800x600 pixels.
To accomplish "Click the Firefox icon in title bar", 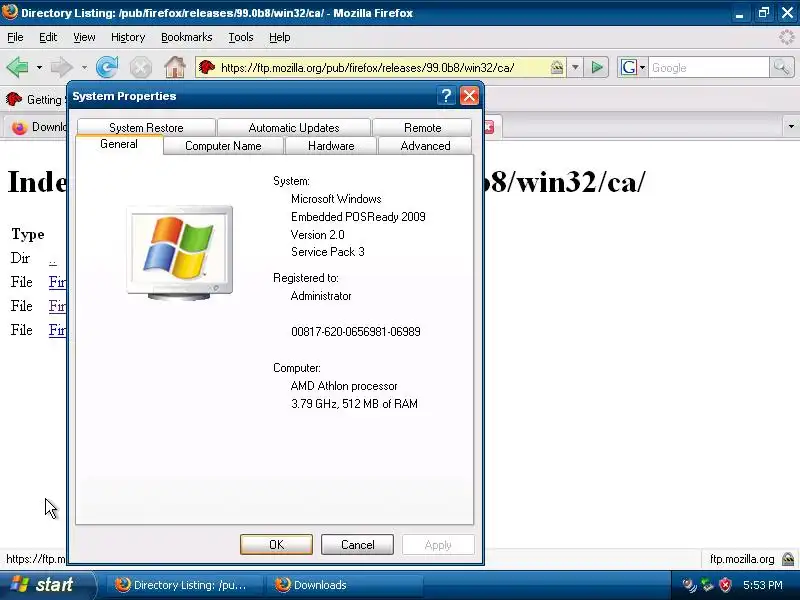I will (x=9, y=11).
